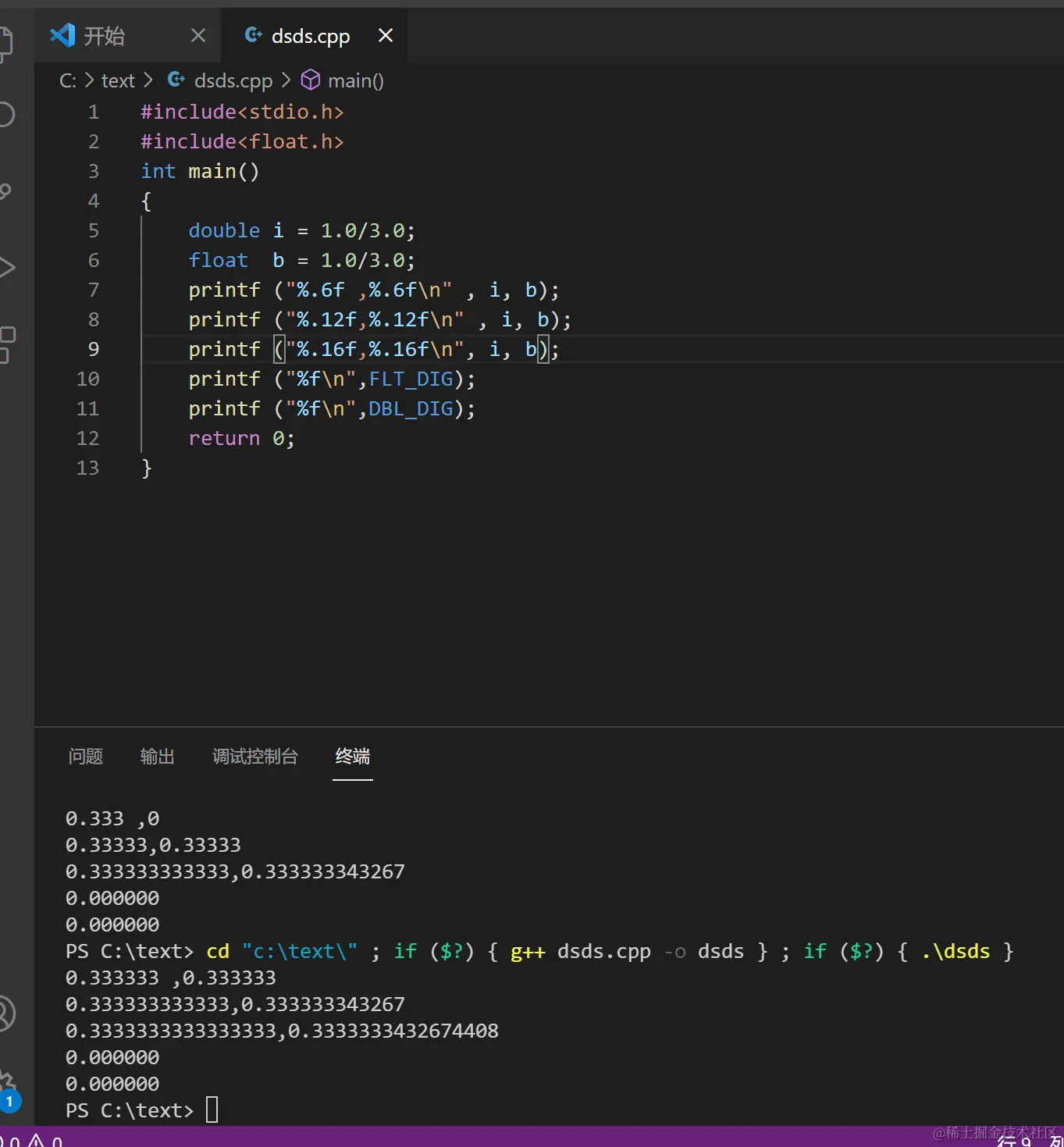The image size is (1064, 1147).
Task: Click the "%.12f,%.12f\n" format string
Action: point(375,319)
